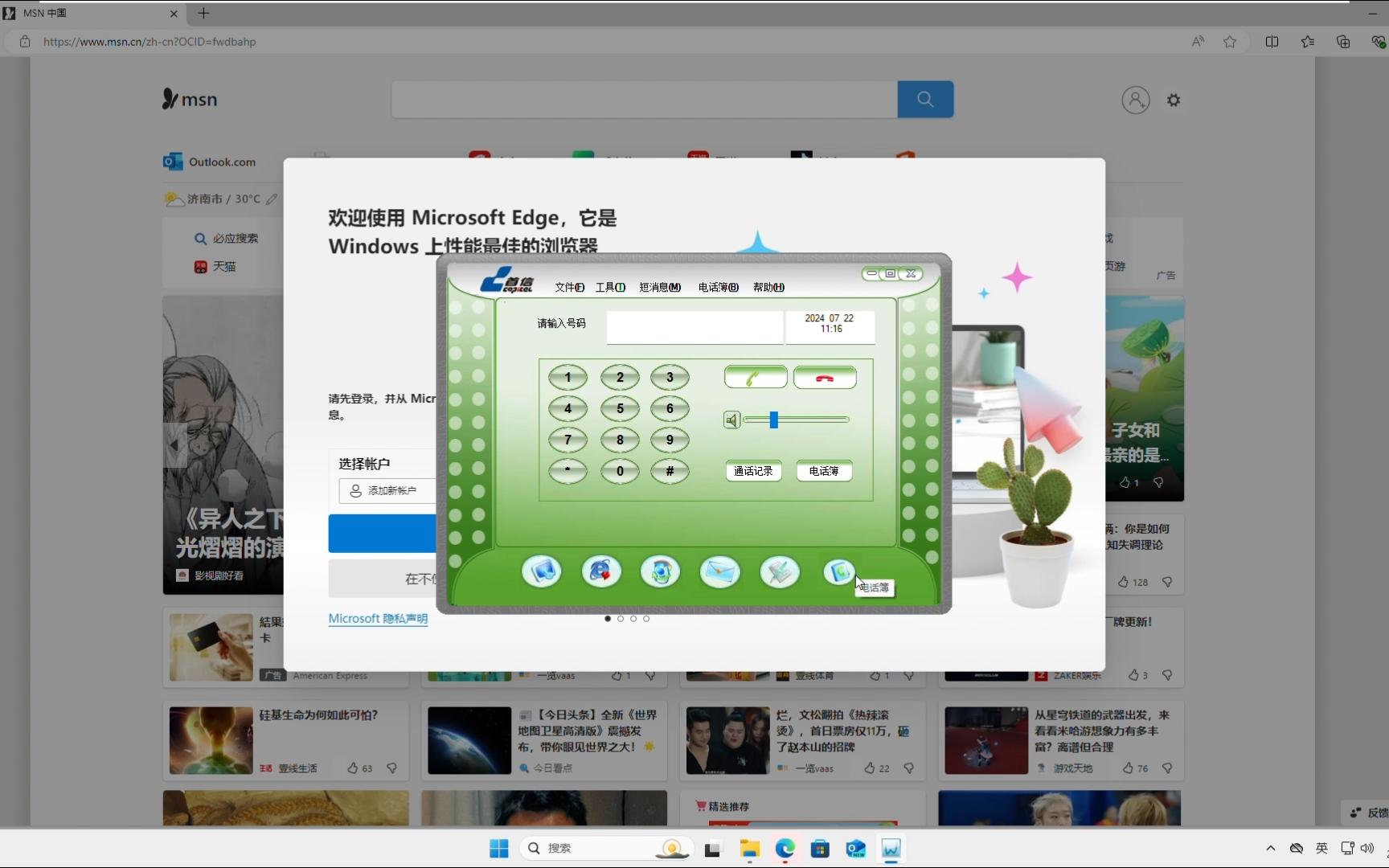
Task: Open the 文件(F) menu in the dialer
Action: (569, 287)
